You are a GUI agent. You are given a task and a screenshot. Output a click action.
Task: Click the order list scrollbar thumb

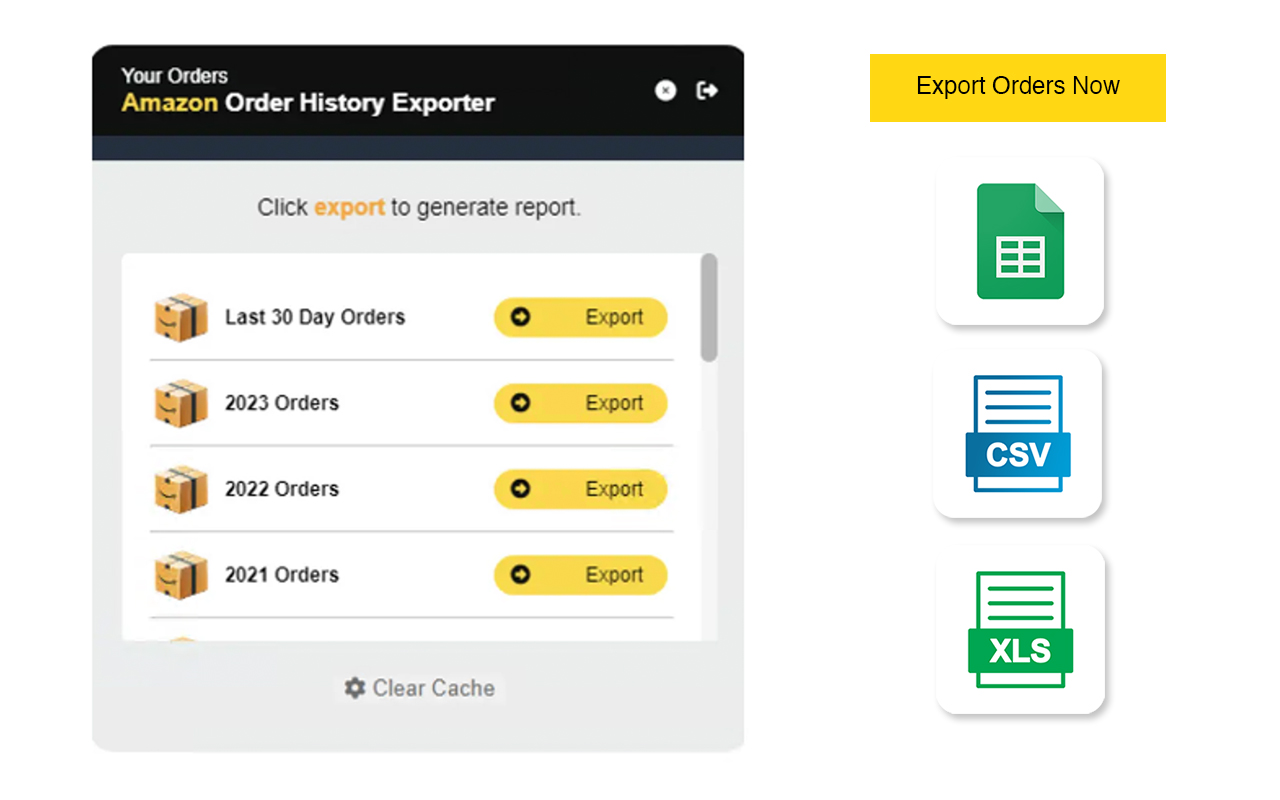pos(709,307)
